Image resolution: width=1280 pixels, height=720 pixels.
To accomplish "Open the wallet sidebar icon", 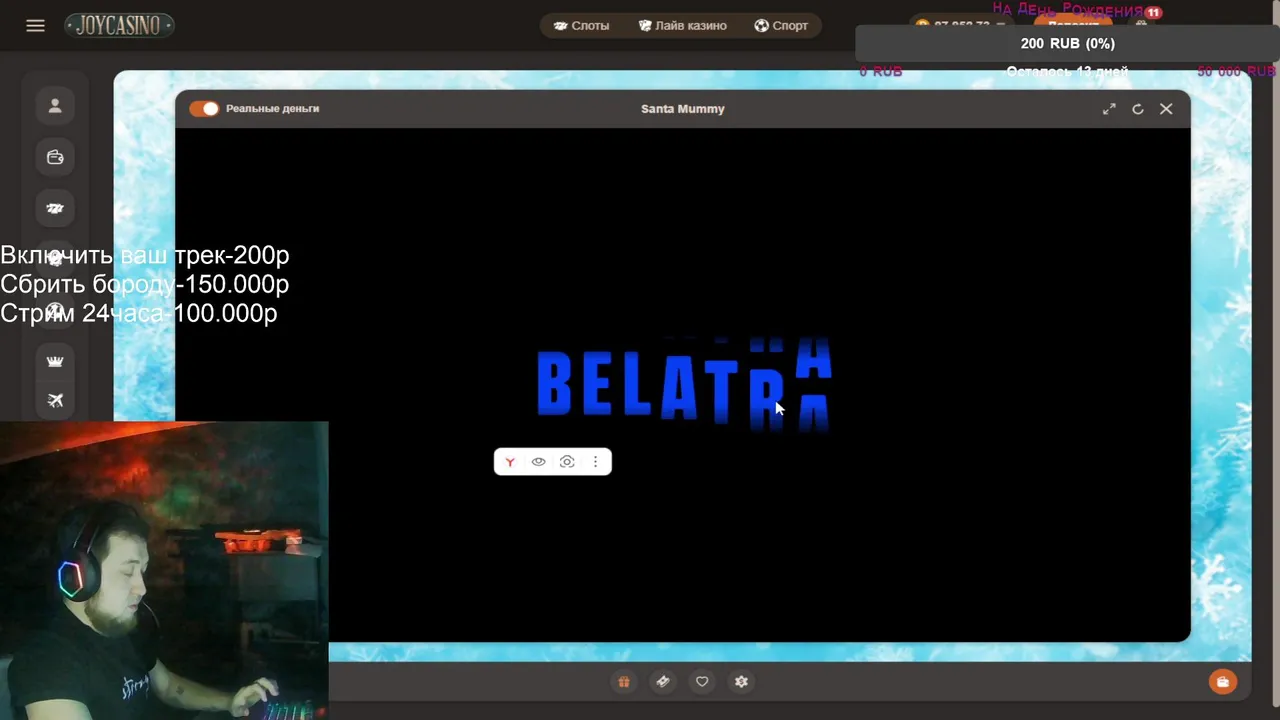I will (x=55, y=157).
